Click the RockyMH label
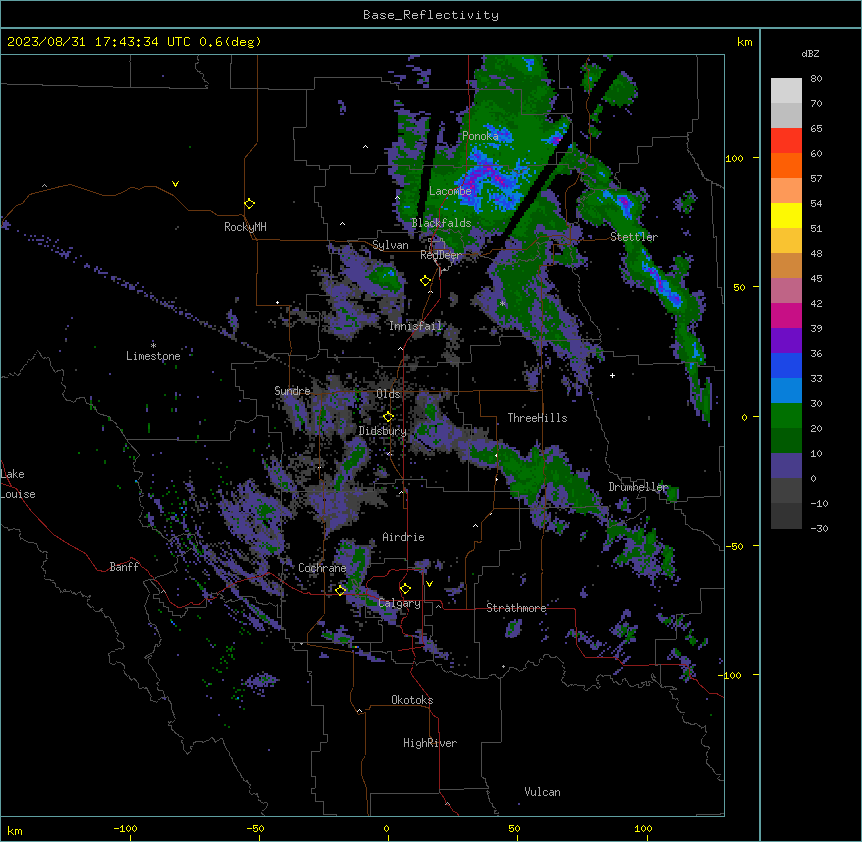The width and height of the screenshot is (862, 842). pyautogui.click(x=245, y=227)
